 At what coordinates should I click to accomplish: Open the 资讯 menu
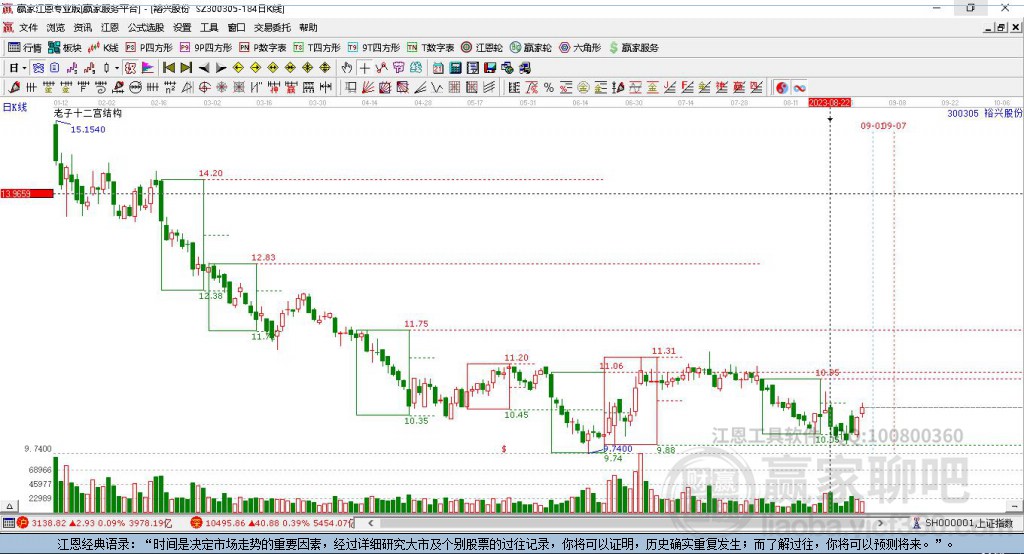pos(83,27)
